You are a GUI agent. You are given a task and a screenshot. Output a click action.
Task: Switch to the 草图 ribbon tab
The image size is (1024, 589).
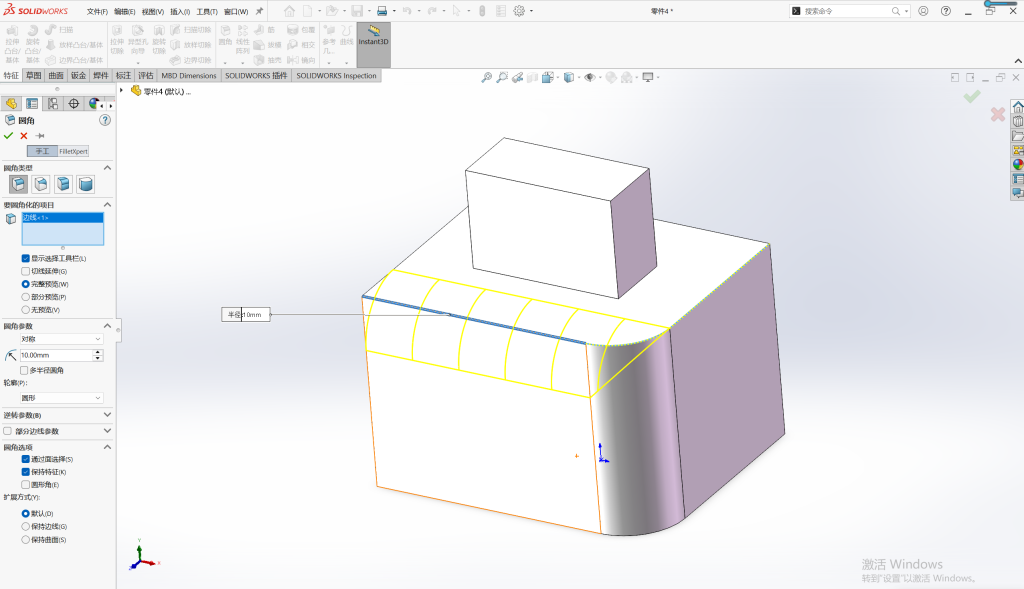click(33, 76)
